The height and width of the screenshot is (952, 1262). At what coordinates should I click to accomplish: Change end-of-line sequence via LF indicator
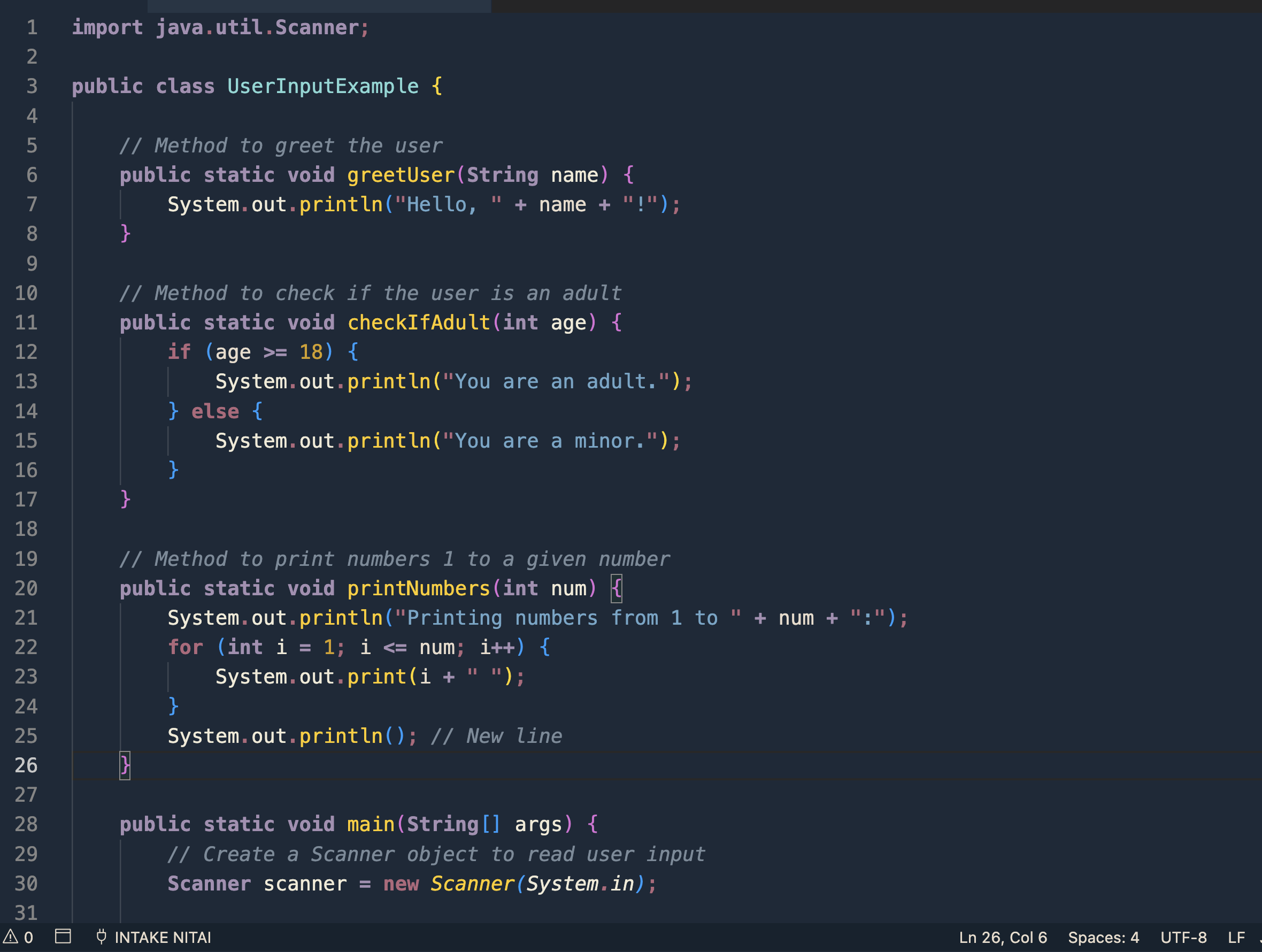(1236, 937)
